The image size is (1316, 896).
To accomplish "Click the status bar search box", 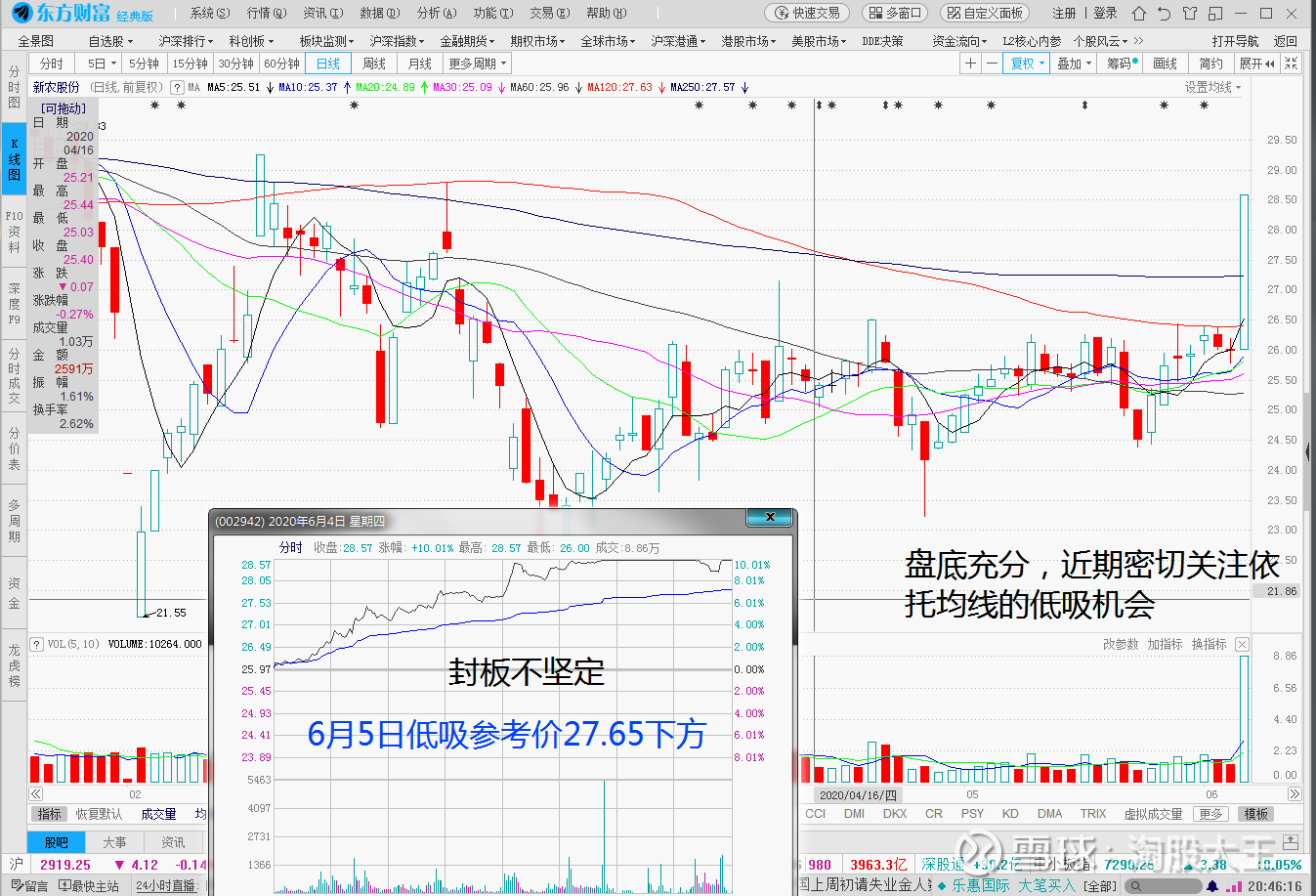I will coord(1163,886).
